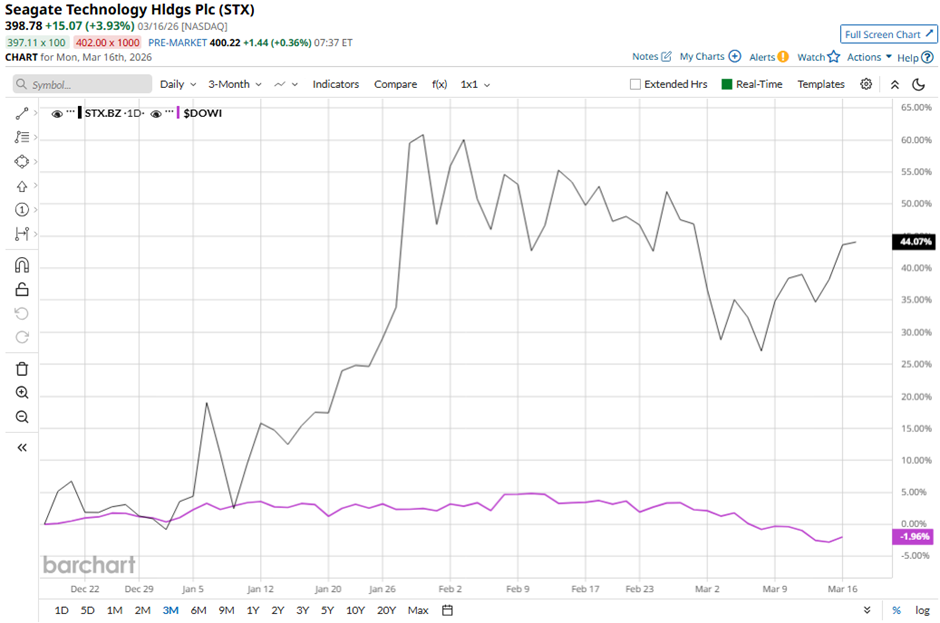Open the Daily frequency dropdown

177,85
